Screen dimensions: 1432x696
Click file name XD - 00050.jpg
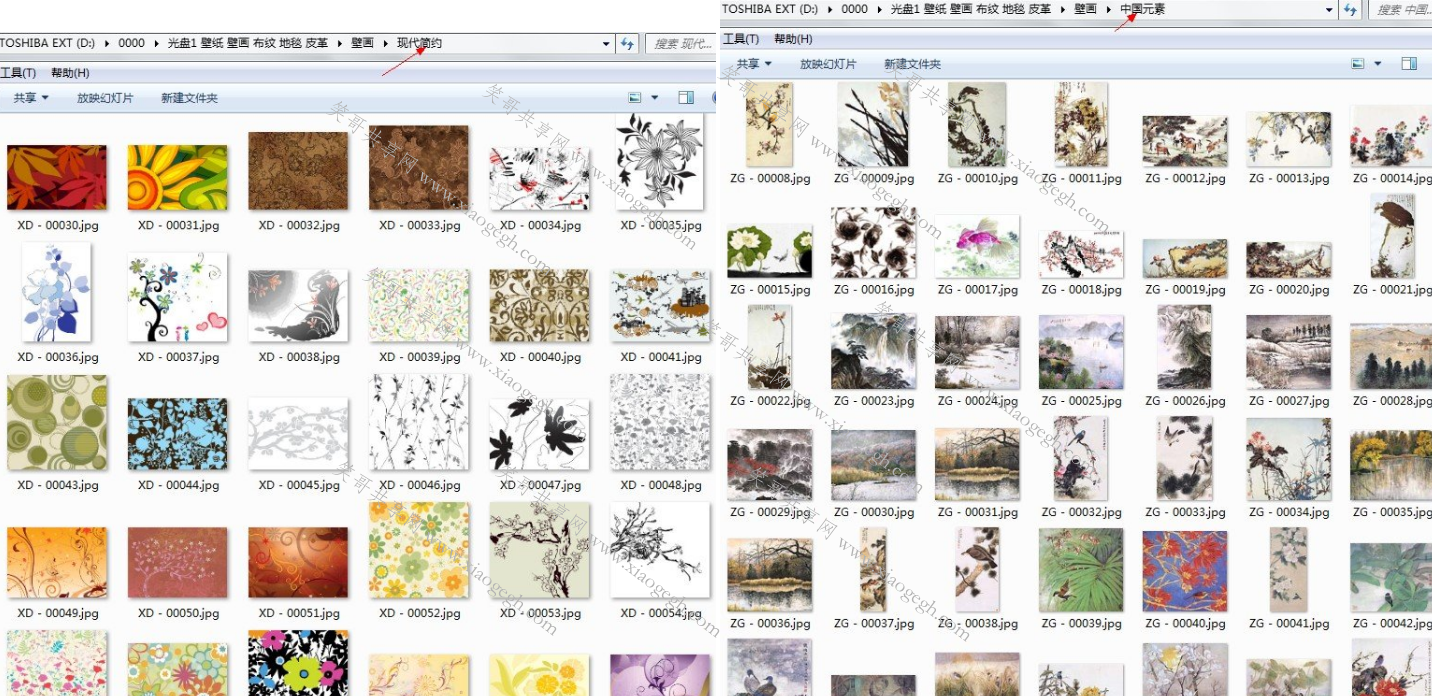point(178,613)
